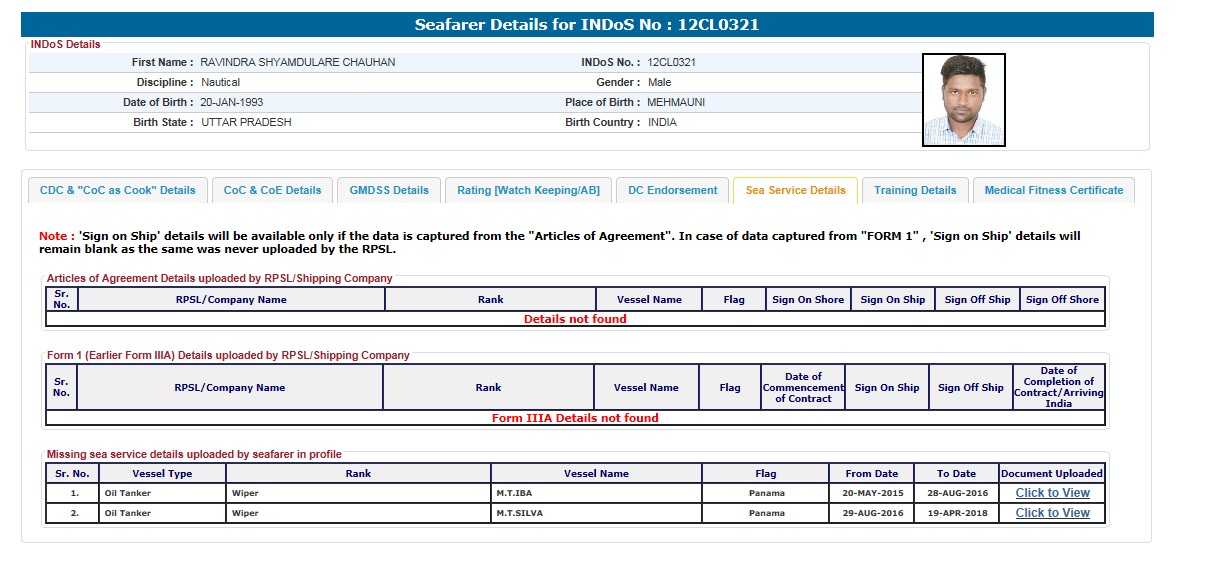Open the Rating [Watch Keeping/AB] tab

click(x=528, y=190)
